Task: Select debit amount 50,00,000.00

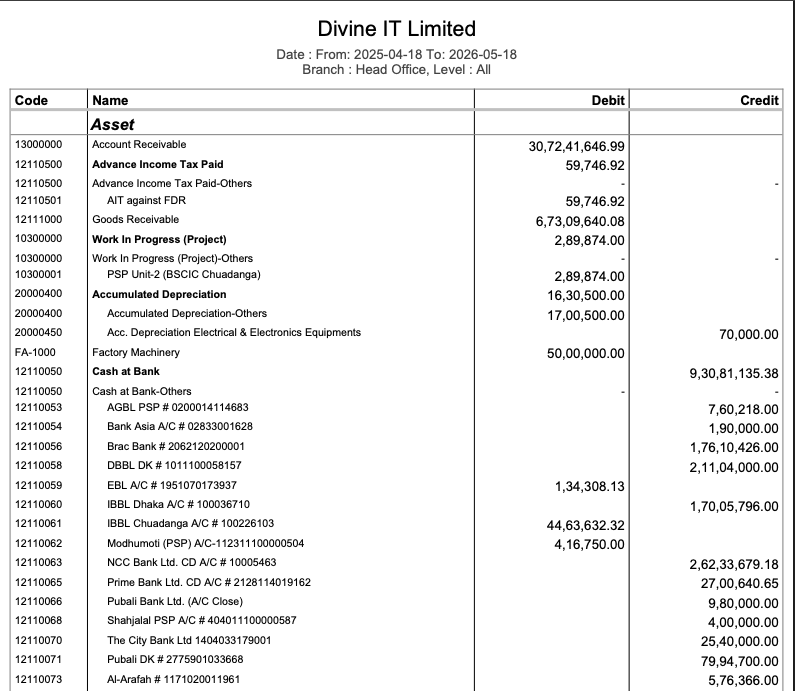Action: [x=586, y=353]
